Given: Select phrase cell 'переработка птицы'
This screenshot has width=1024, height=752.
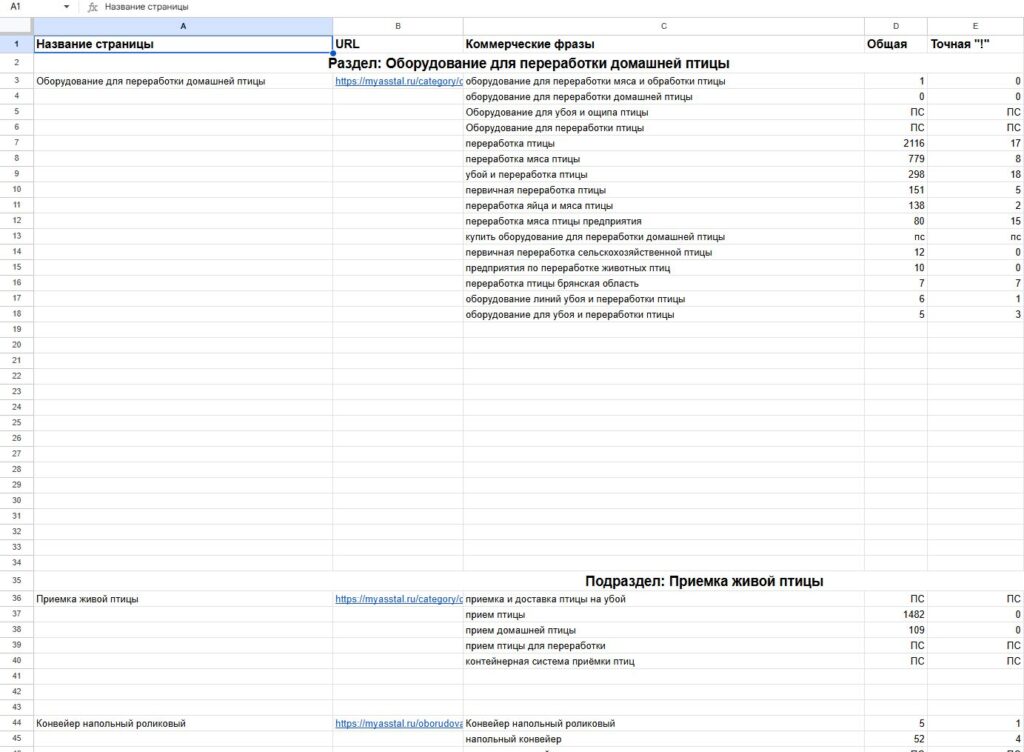Looking at the screenshot, I should coord(664,144).
